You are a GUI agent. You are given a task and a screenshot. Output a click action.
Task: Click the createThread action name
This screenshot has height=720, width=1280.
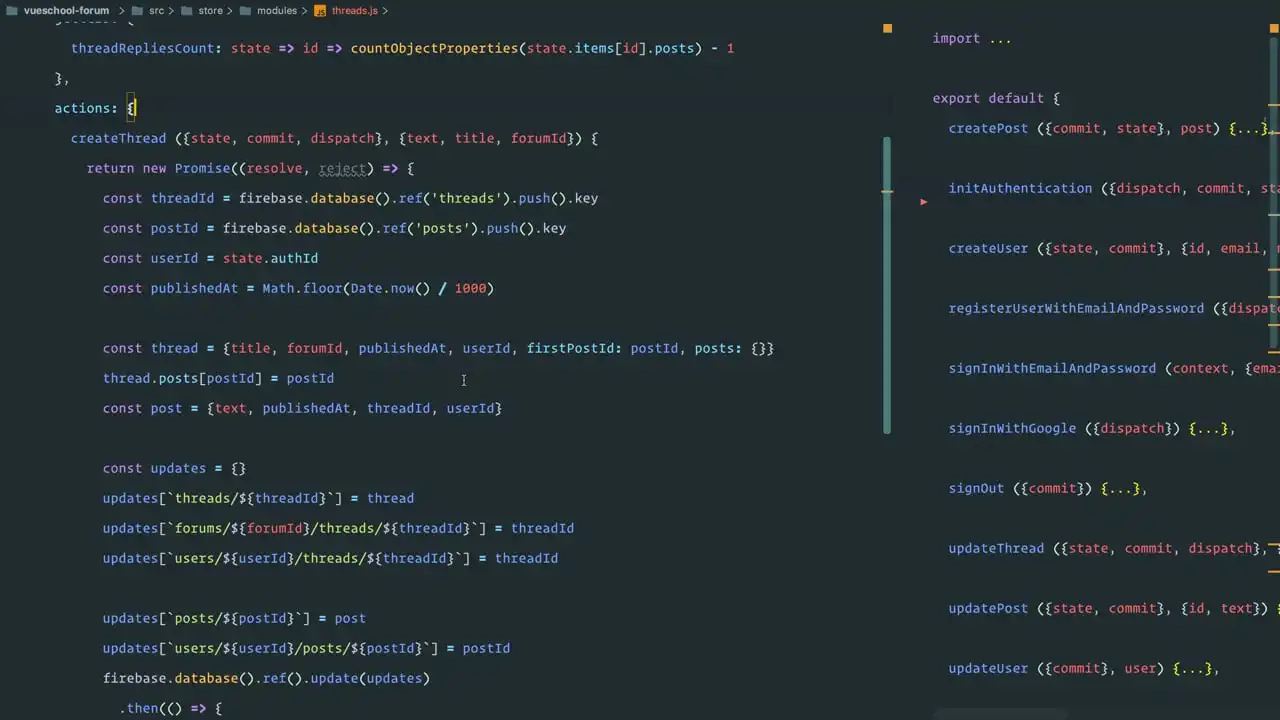(118, 138)
